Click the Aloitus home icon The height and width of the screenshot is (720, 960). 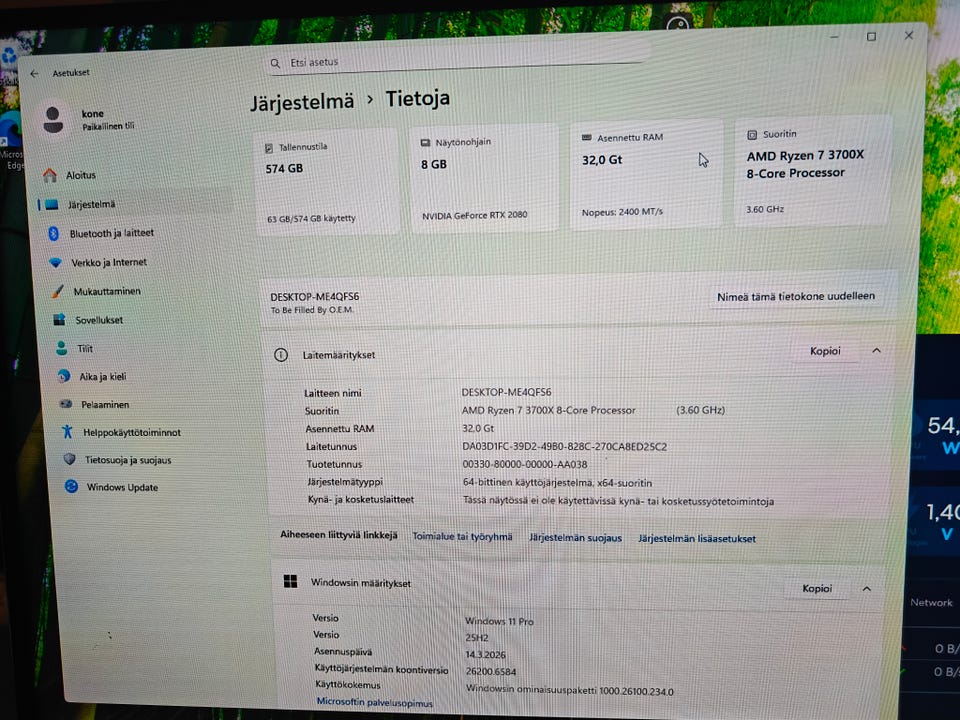coord(50,175)
